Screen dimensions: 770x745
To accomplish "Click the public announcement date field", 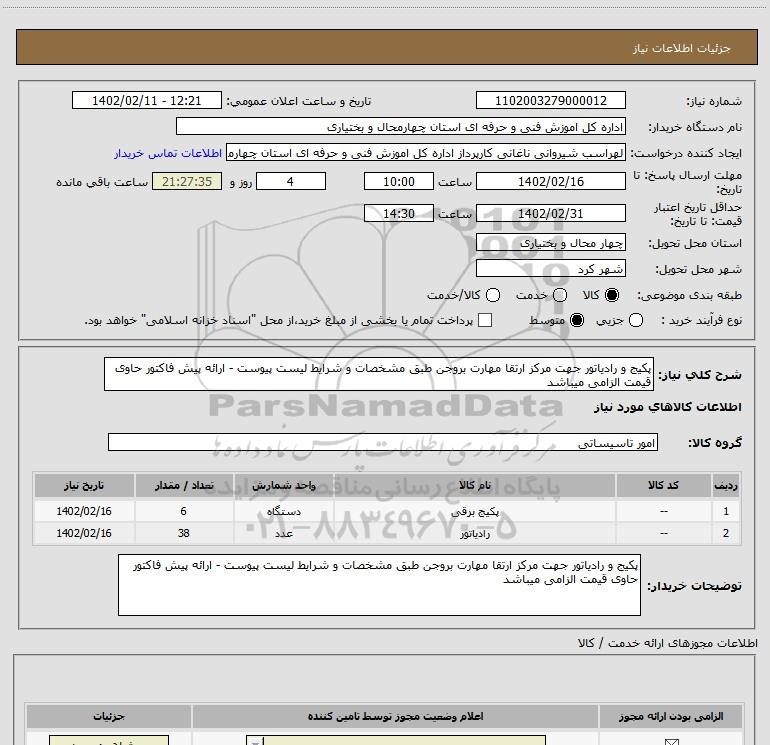I will pyautogui.click(x=147, y=101).
